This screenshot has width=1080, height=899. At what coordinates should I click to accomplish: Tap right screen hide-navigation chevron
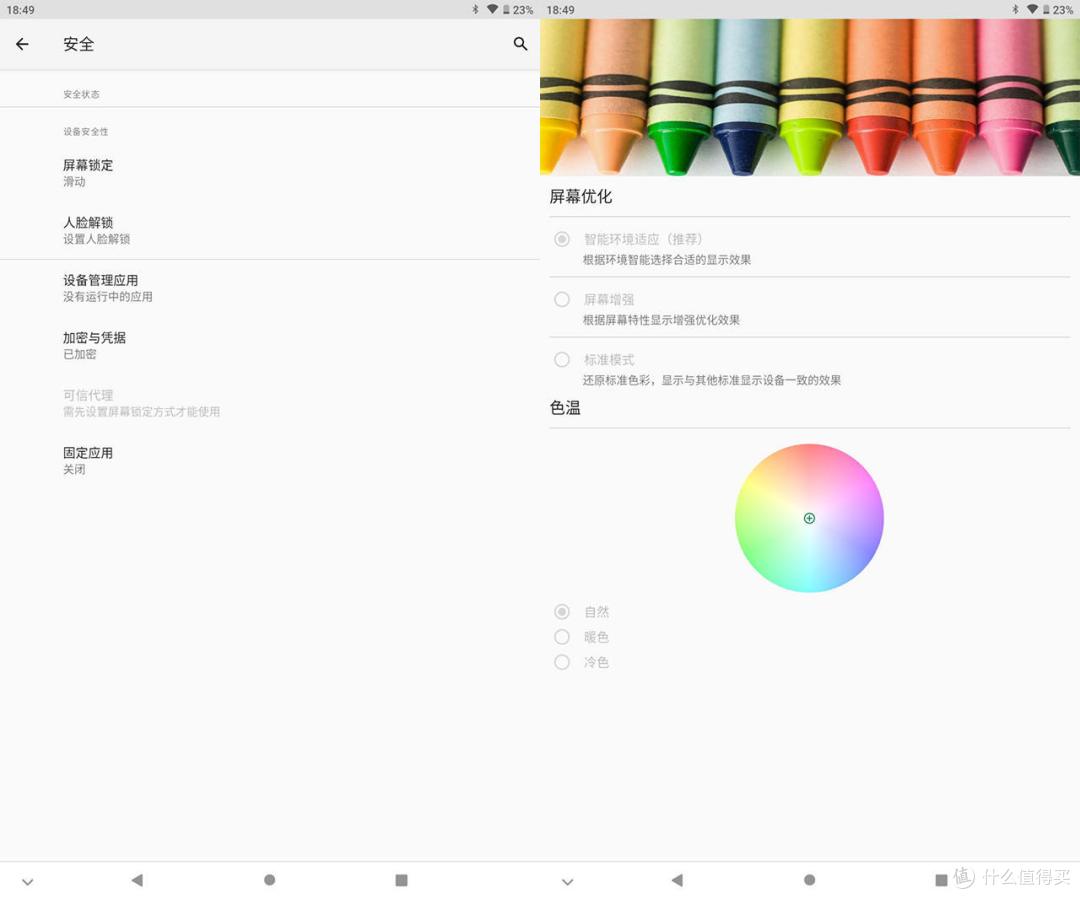[568, 881]
